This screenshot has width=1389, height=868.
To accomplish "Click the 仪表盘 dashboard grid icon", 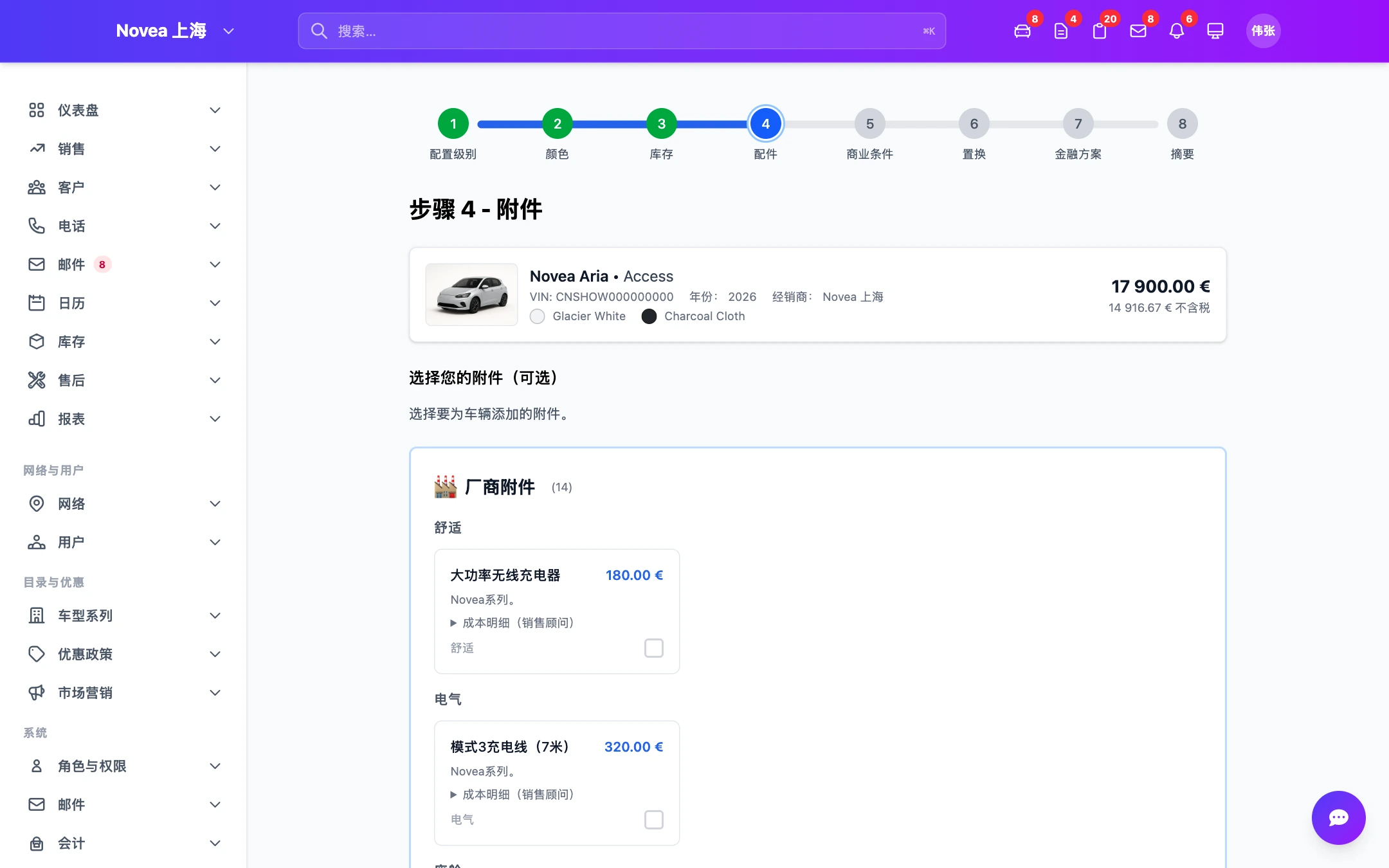I will click(x=37, y=110).
